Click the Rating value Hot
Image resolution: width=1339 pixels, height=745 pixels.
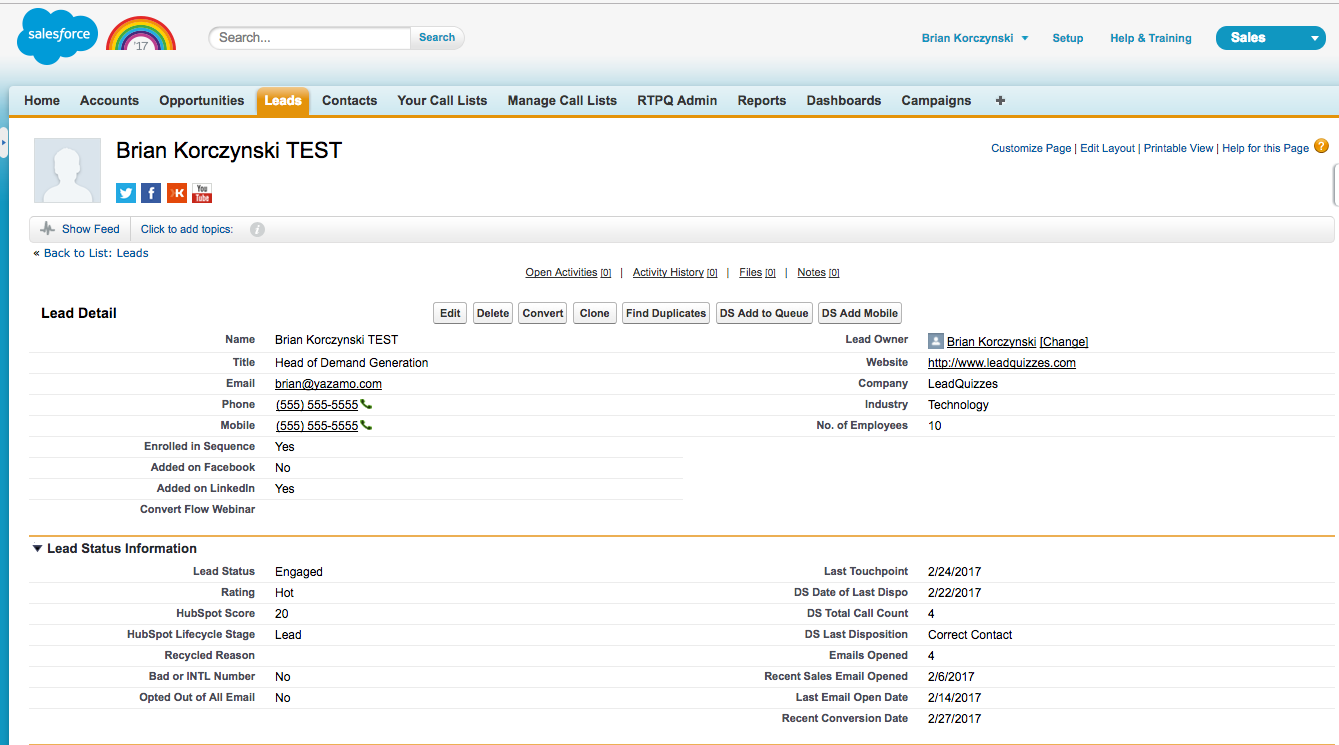point(284,593)
